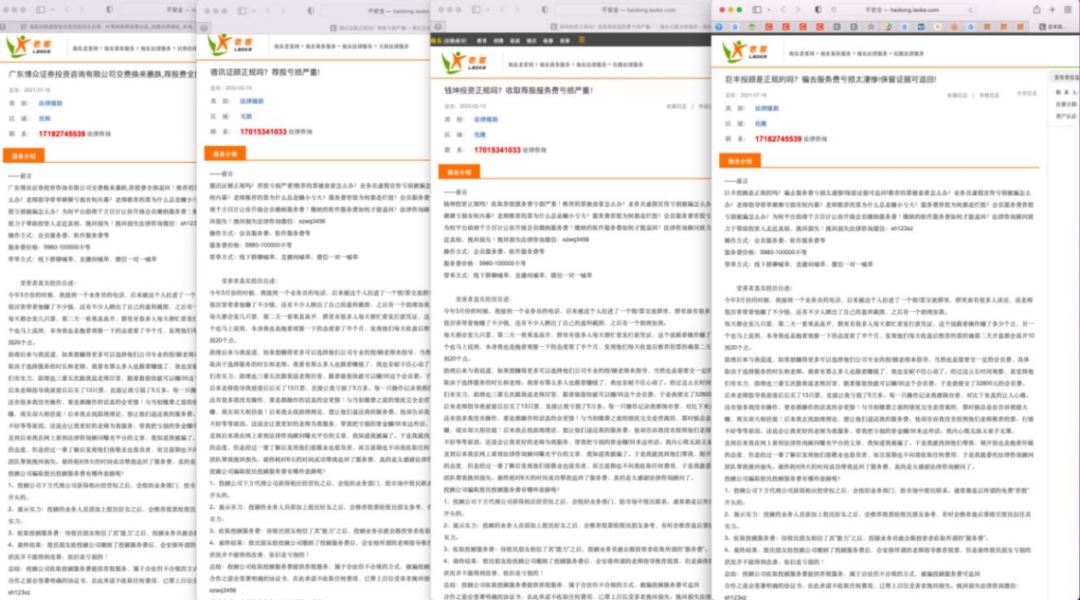Click the Laoke logo in the rightmost window

(745, 52)
